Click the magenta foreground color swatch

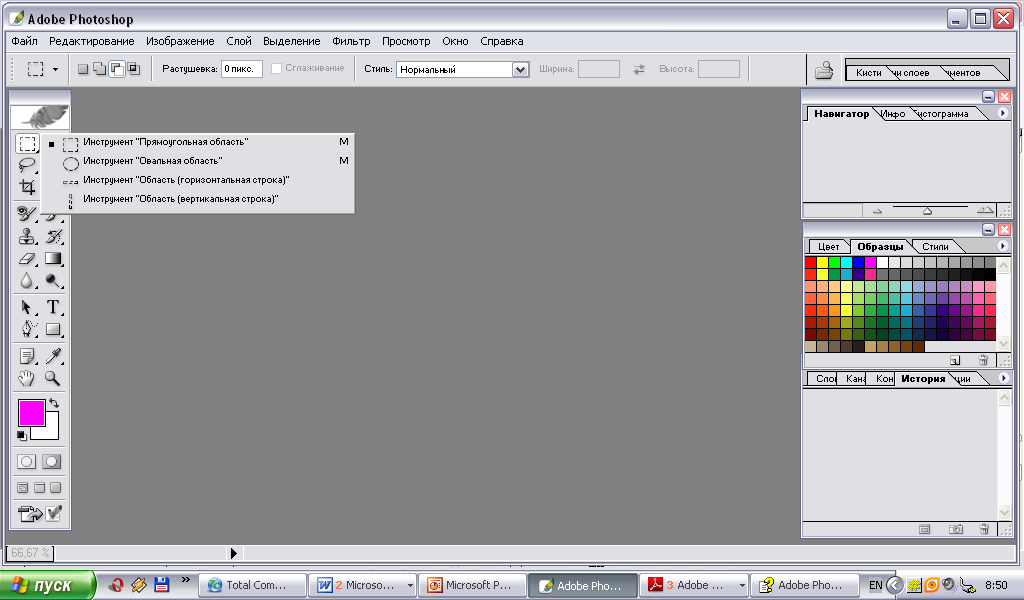coord(31,413)
